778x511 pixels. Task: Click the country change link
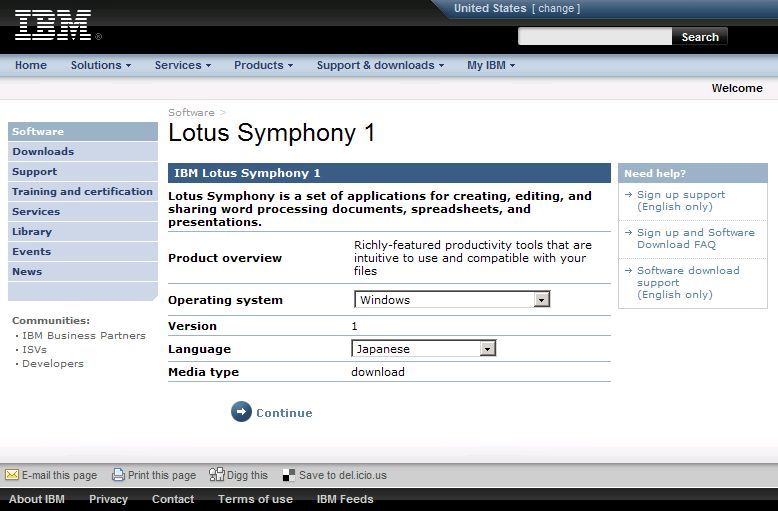point(556,8)
